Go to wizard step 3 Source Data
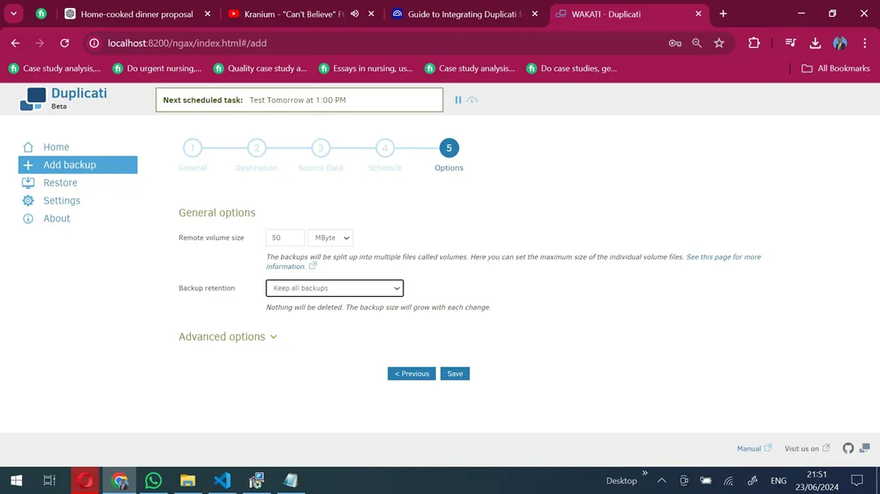 point(320,149)
